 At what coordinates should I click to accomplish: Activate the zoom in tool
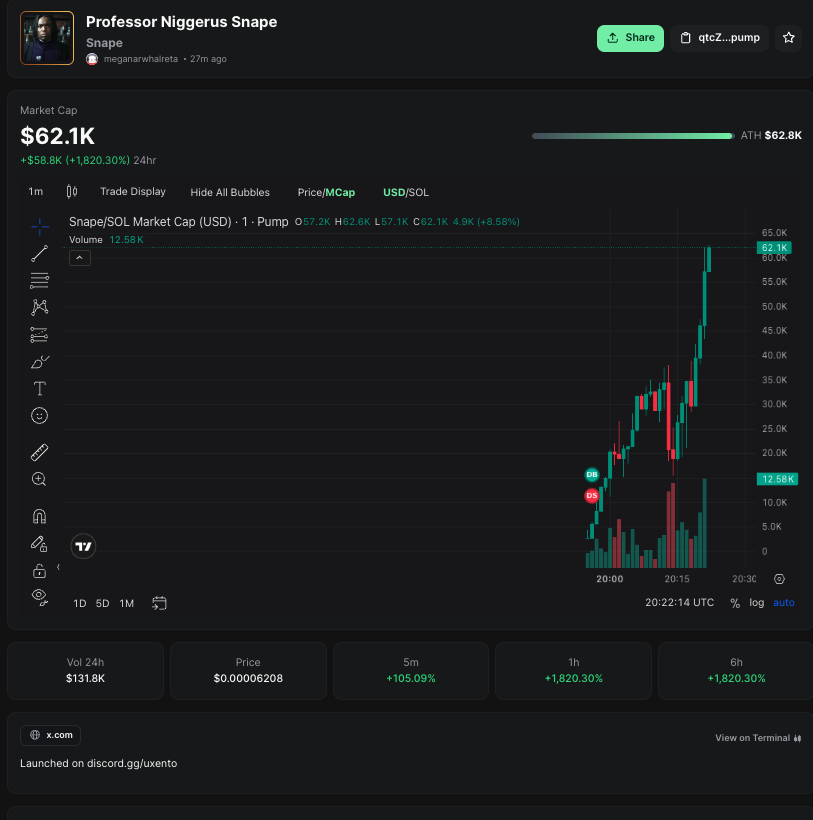[x=40, y=479]
